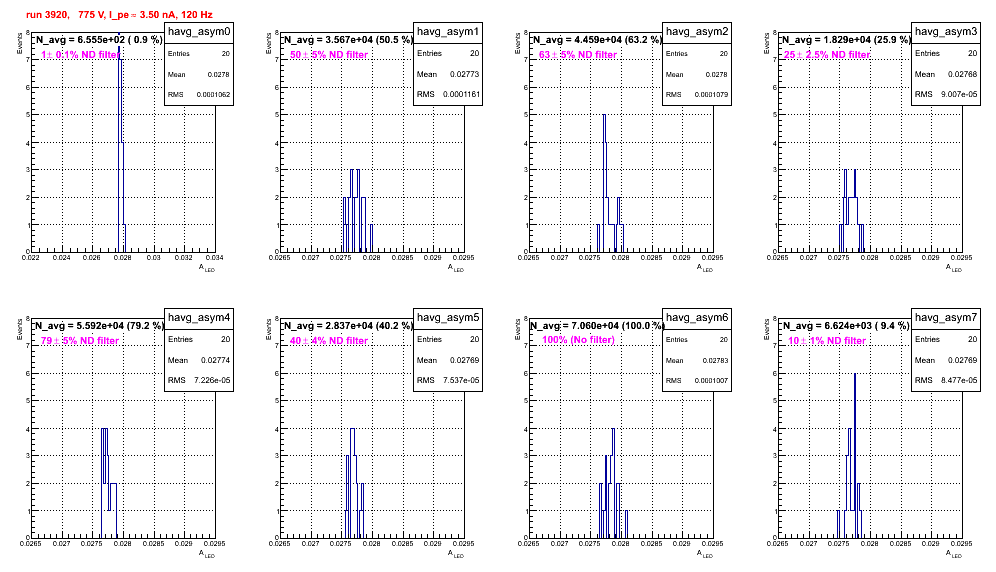Viewport: 996px width, 572px height.
Task: Pick the magenta 79± 5% ND filter text
Action: coord(80,341)
